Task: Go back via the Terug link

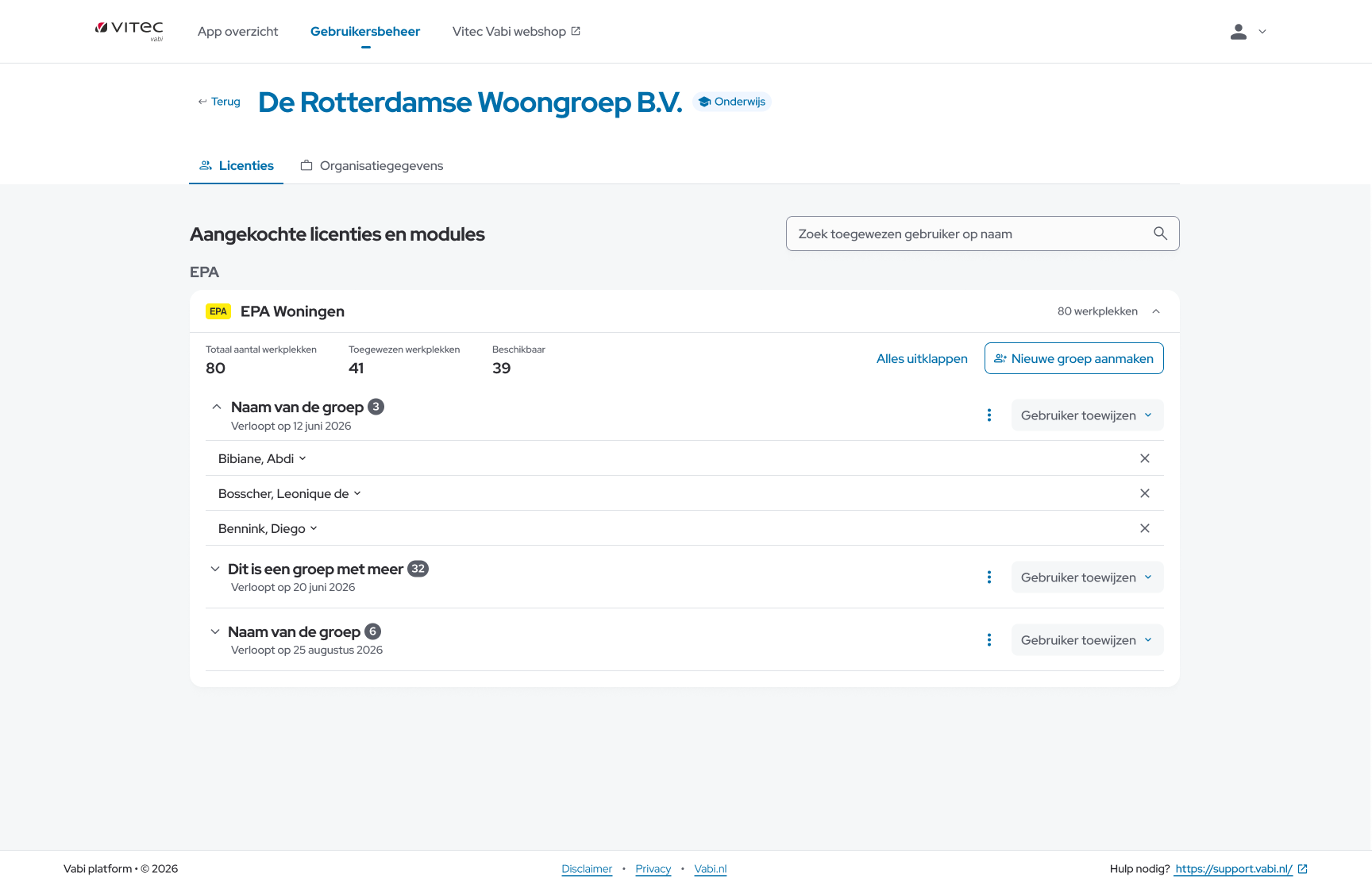Action: tap(219, 102)
